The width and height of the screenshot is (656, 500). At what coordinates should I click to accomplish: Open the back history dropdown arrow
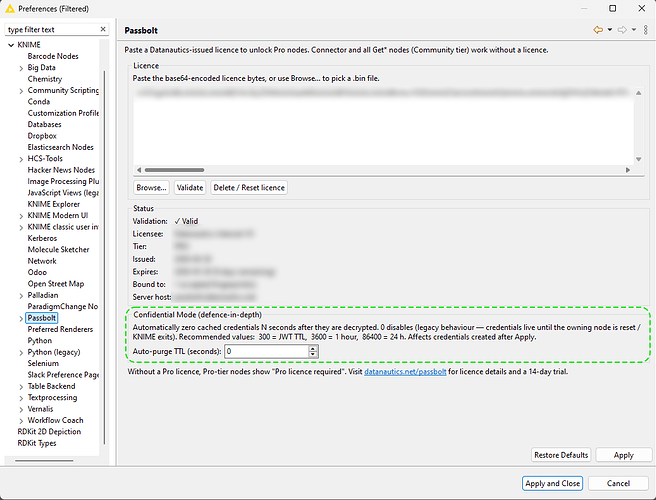pos(610,30)
